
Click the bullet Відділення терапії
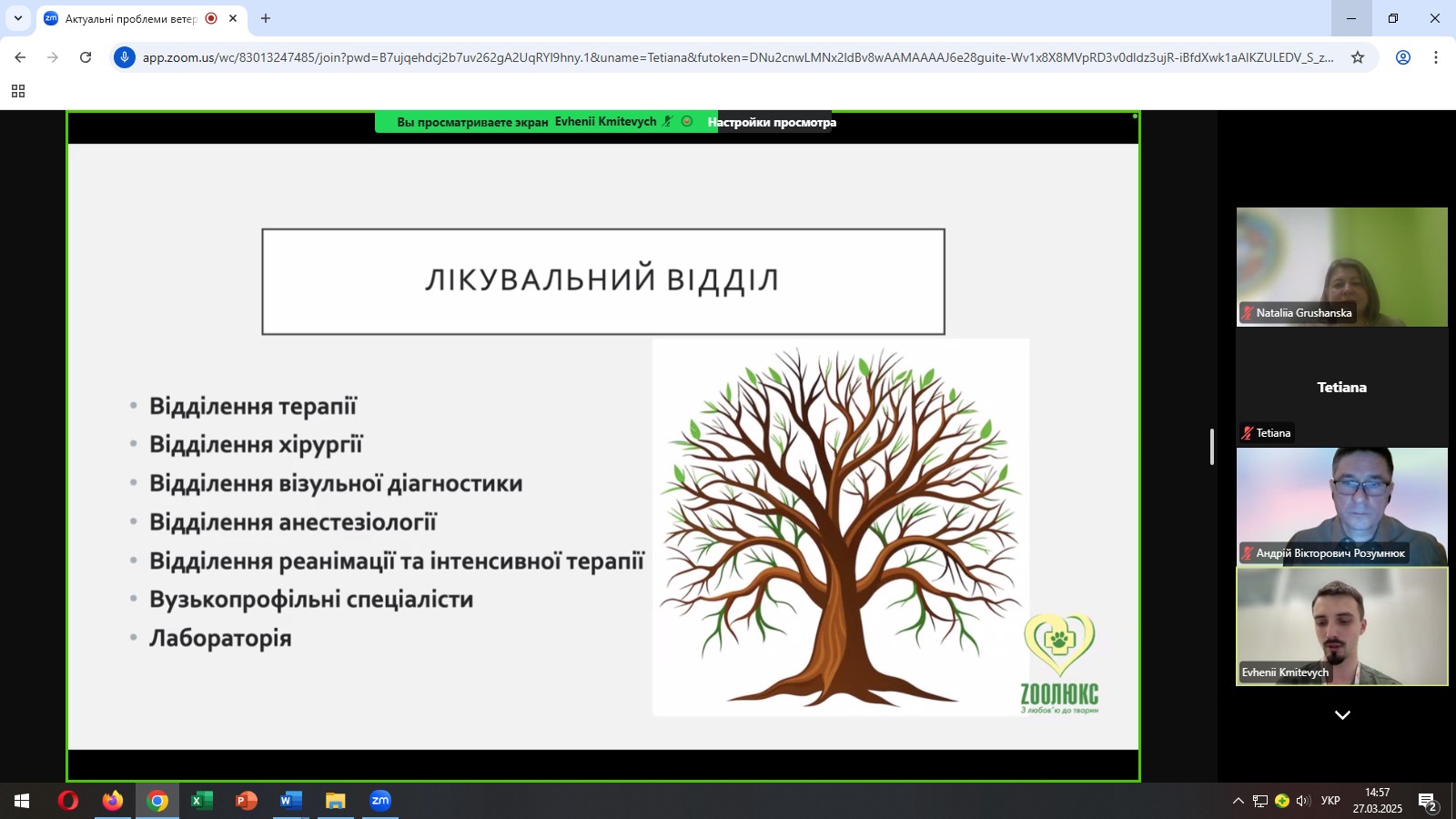253,407
